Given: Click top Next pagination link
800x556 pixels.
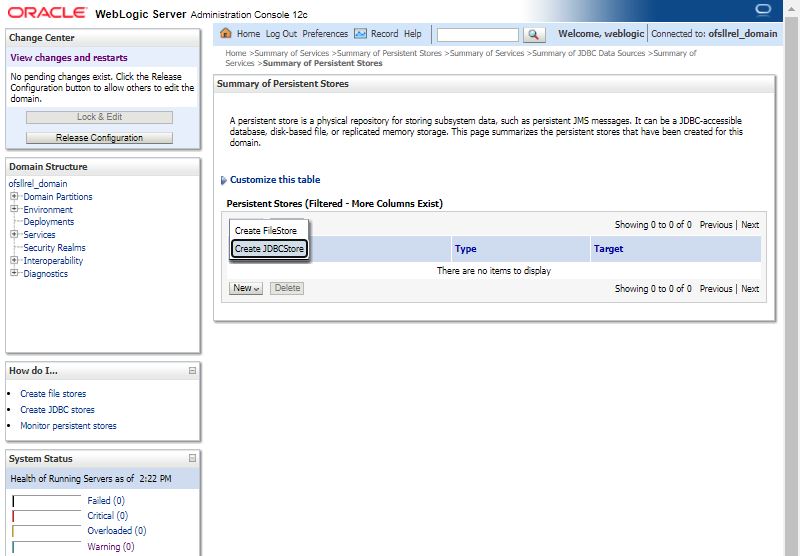Looking at the screenshot, I should coord(750,224).
